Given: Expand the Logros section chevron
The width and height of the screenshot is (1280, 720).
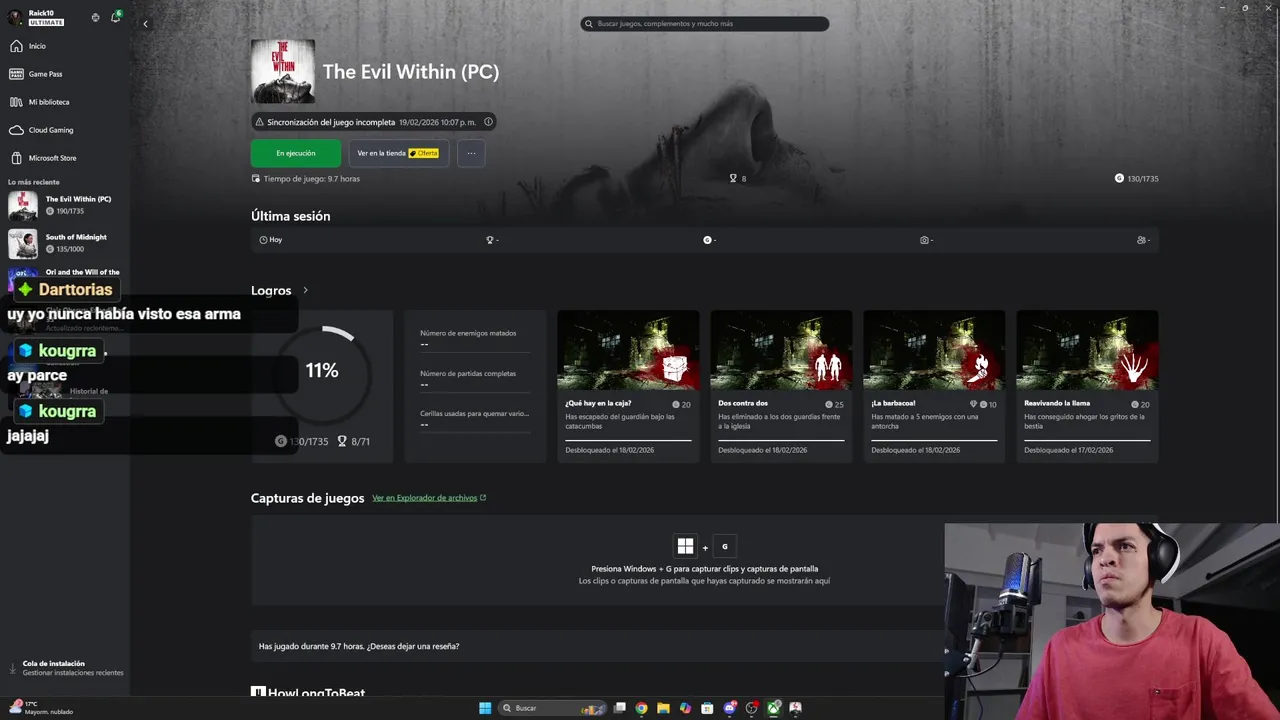Looking at the screenshot, I should click(305, 290).
